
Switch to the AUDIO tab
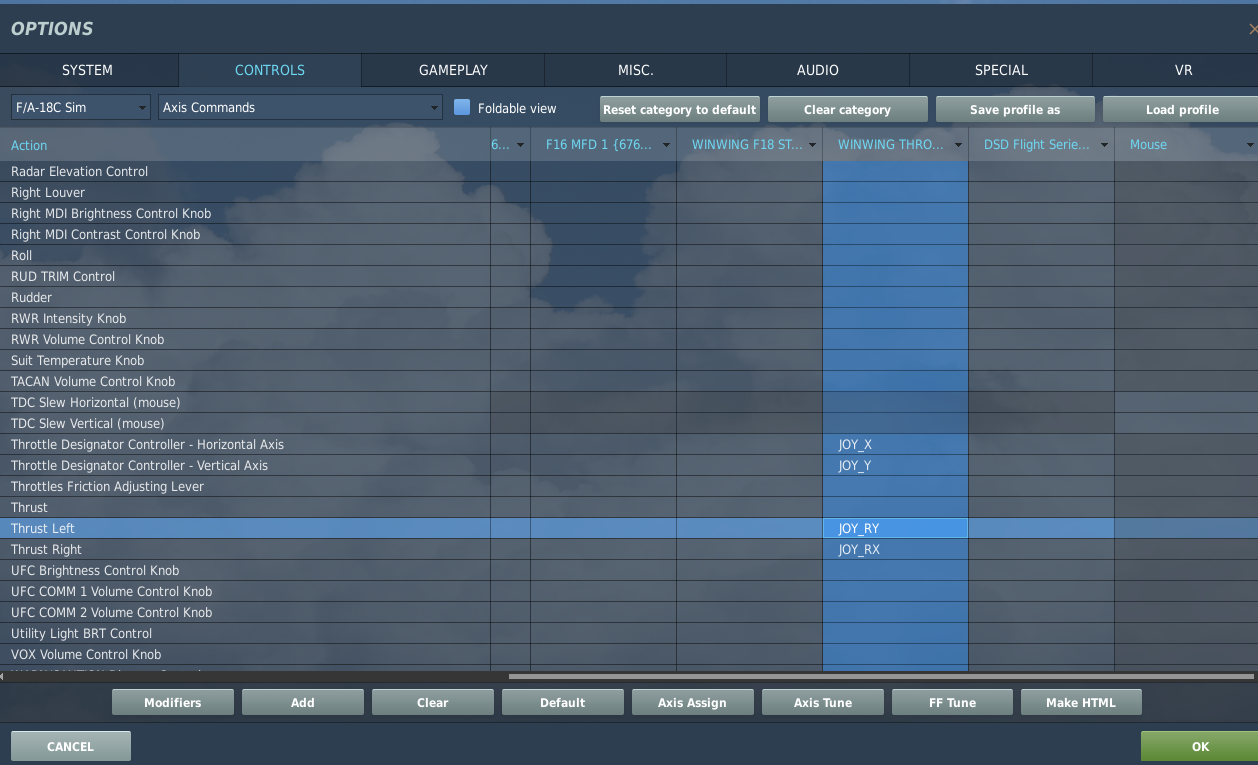[818, 70]
